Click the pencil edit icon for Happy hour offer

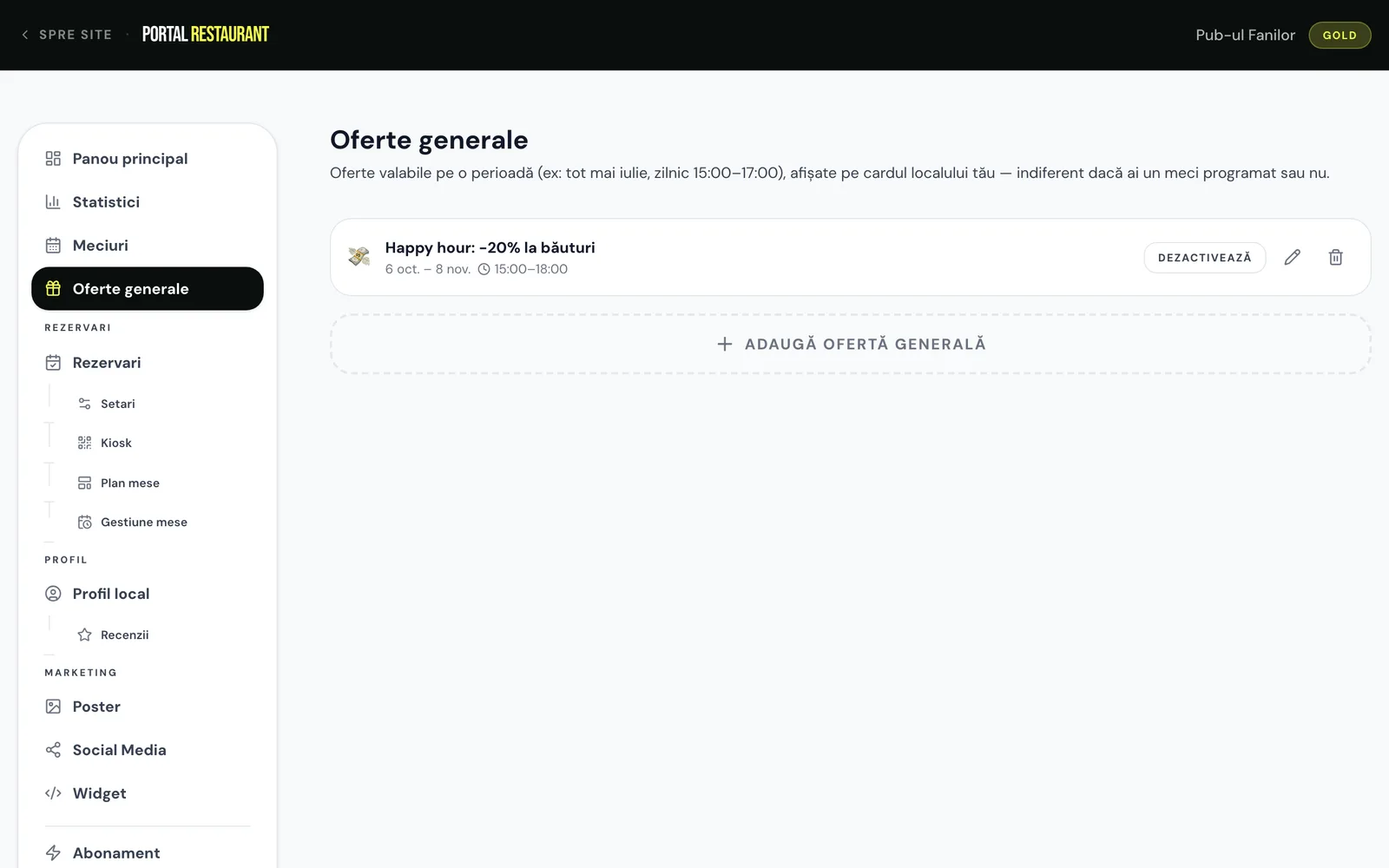(x=1292, y=257)
